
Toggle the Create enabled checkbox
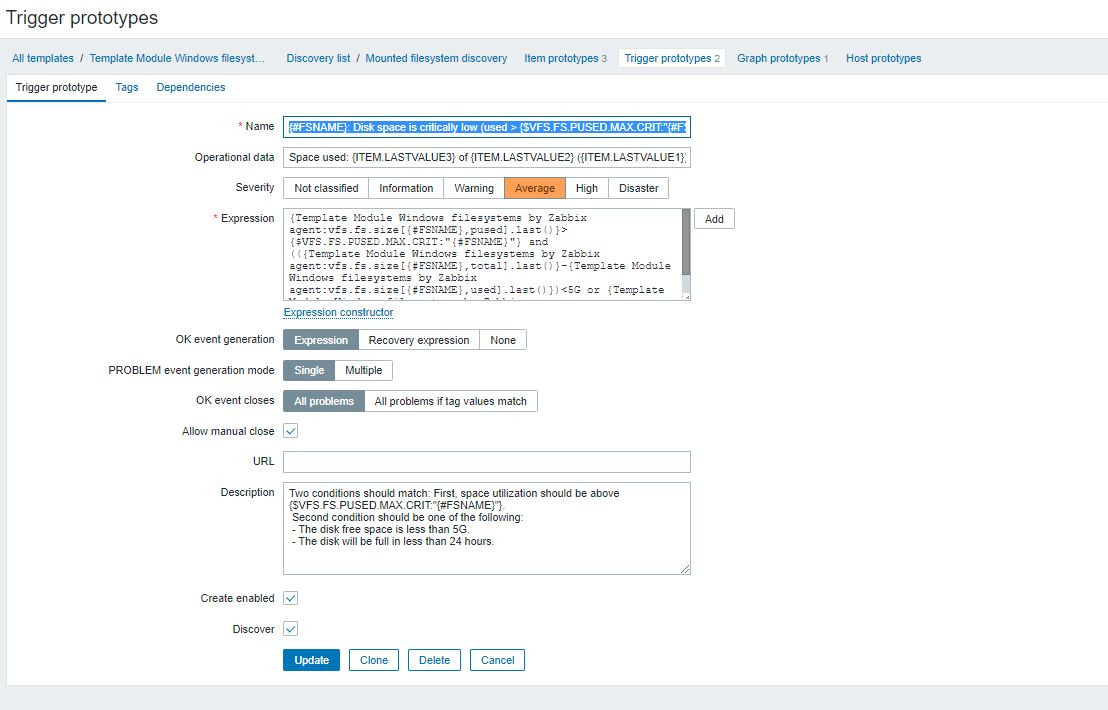[x=291, y=598]
